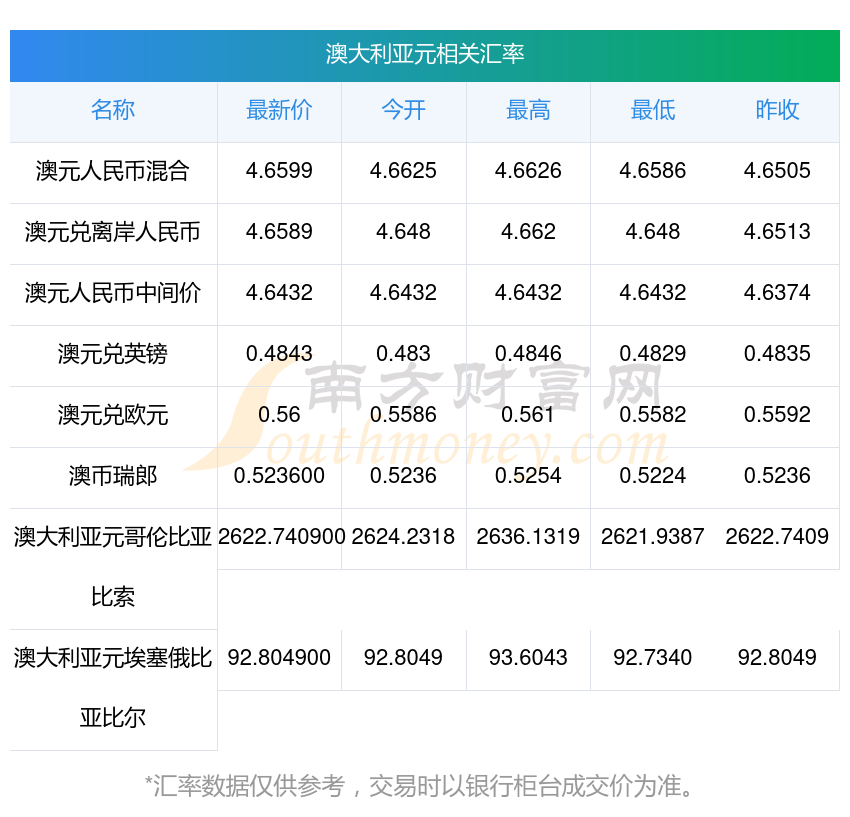Click previous close 2622.7409
The image size is (850, 817).
point(777,537)
